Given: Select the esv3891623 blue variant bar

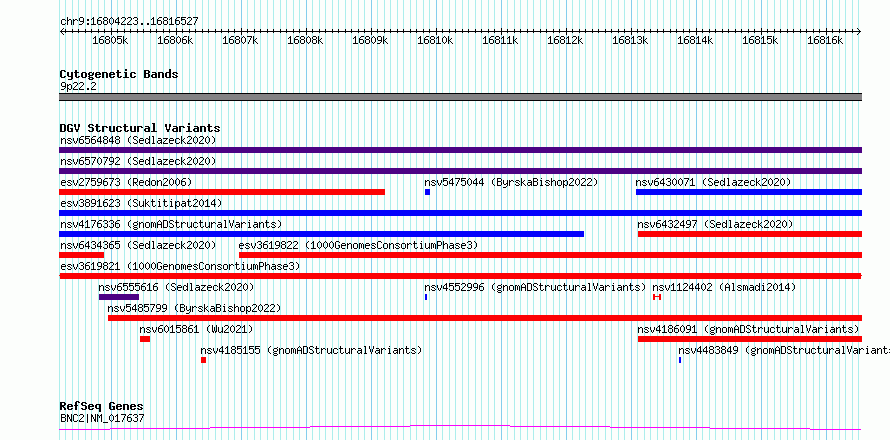Looking at the screenshot, I should [x=460, y=213].
